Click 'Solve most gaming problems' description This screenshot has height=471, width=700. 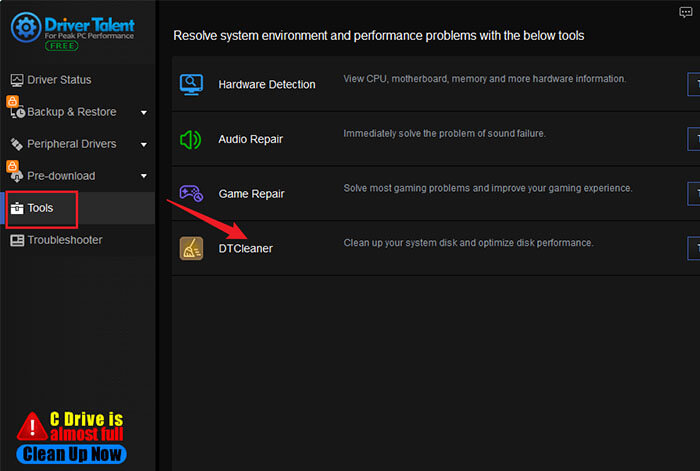tap(488, 188)
